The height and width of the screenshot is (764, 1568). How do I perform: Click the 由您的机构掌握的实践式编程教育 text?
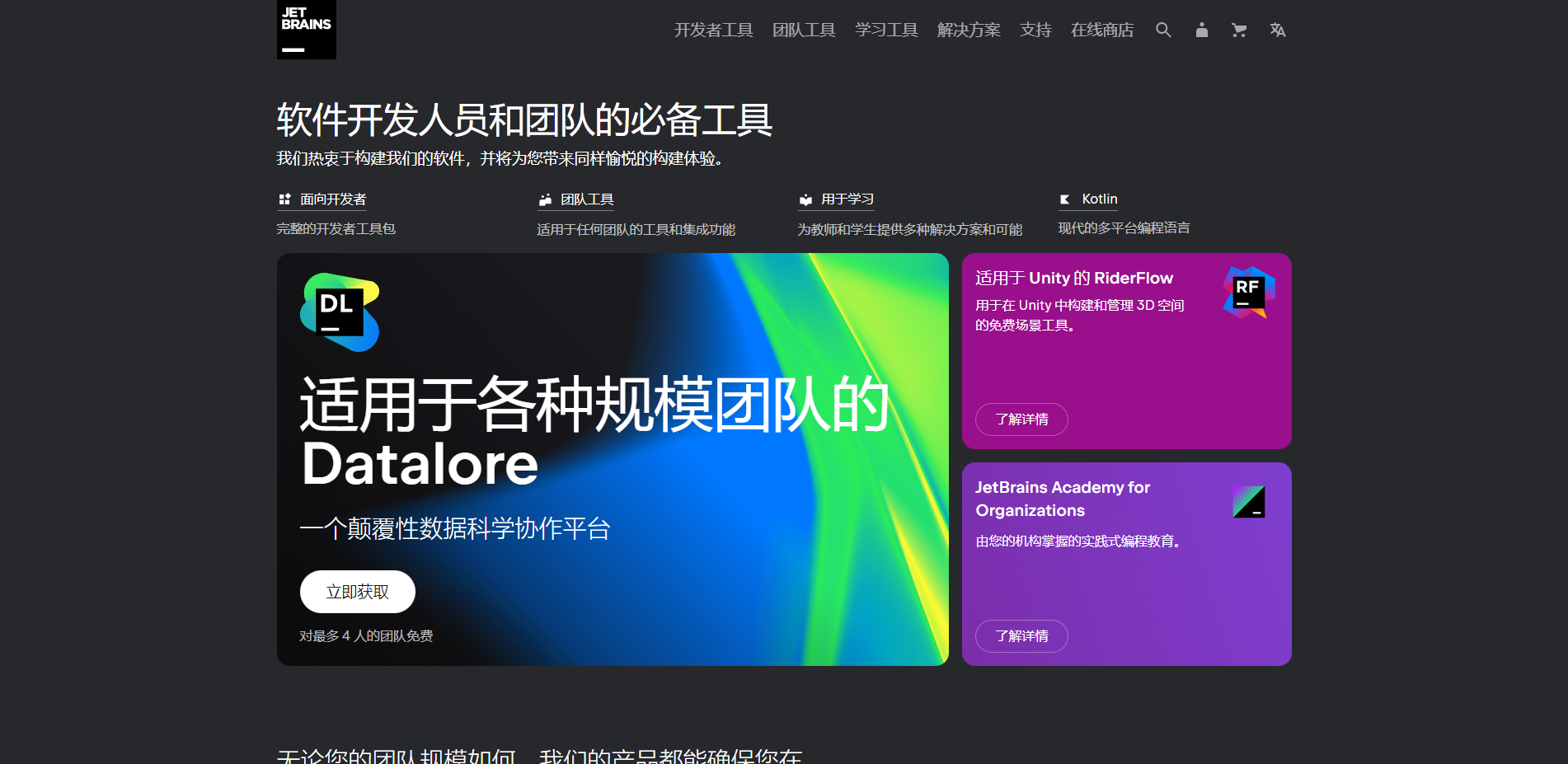tap(1079, 541)
